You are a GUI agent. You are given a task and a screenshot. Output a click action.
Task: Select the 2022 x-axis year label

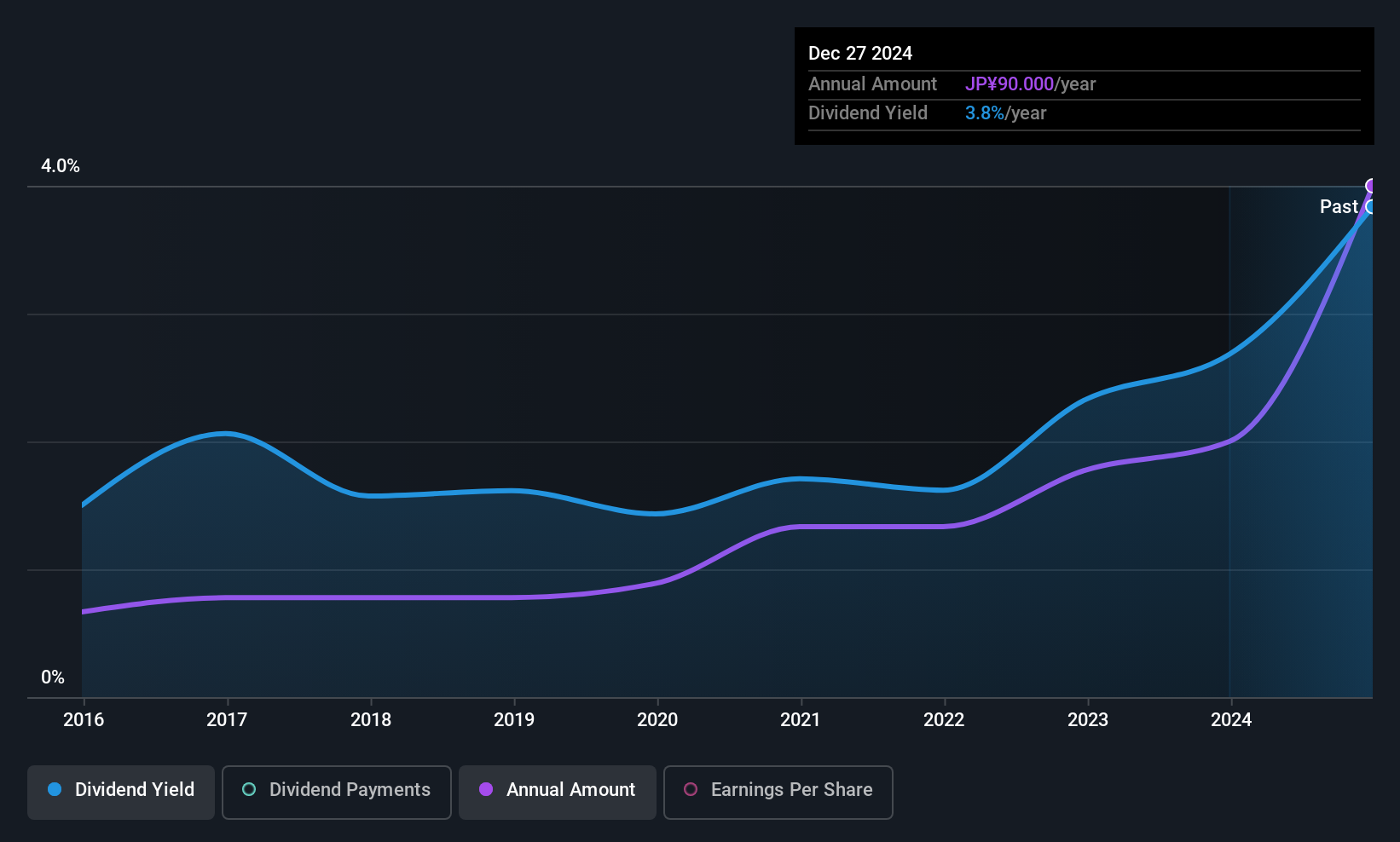click(944, 720)
